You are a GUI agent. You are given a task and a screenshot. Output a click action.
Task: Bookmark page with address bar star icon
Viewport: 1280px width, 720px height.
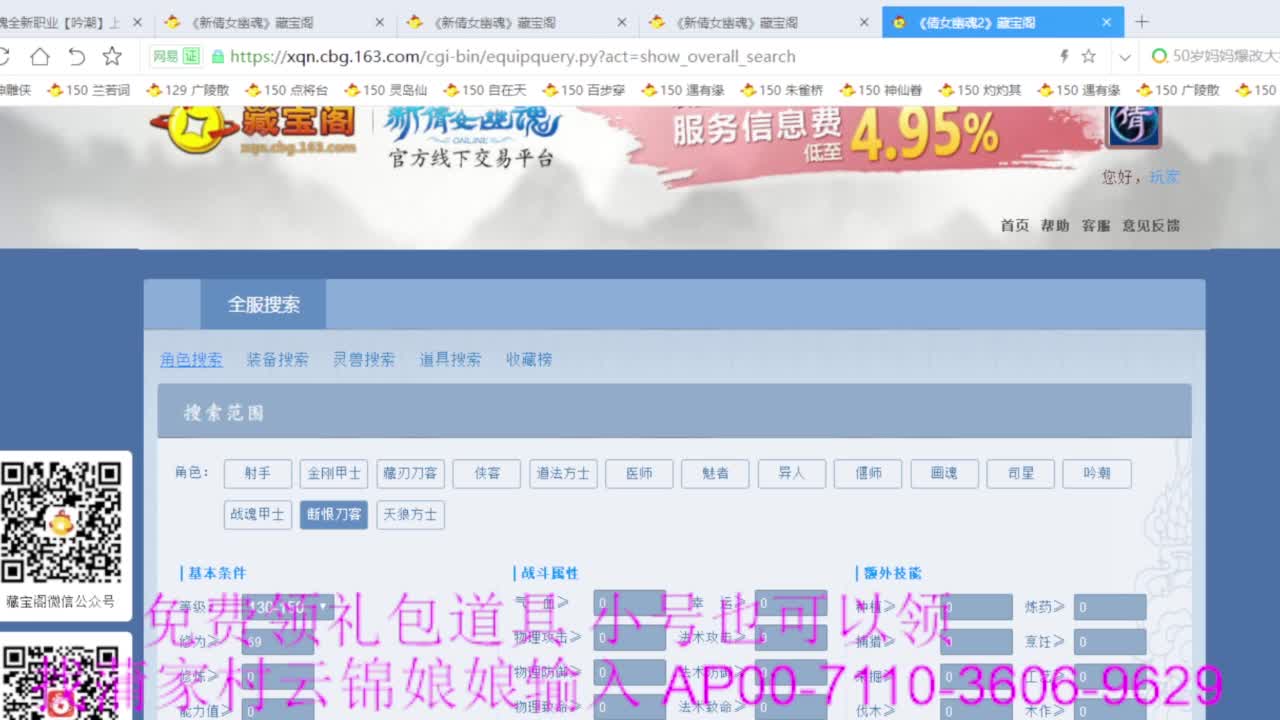click(x=1089, y=56)
